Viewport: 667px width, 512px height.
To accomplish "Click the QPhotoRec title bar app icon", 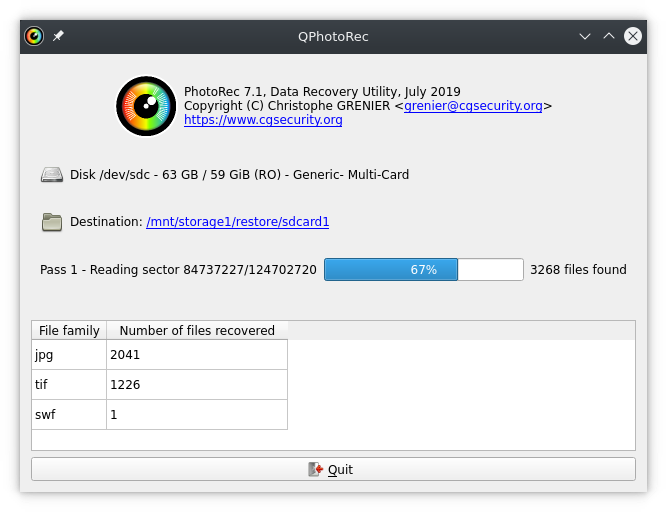I will tap(35, 36).
